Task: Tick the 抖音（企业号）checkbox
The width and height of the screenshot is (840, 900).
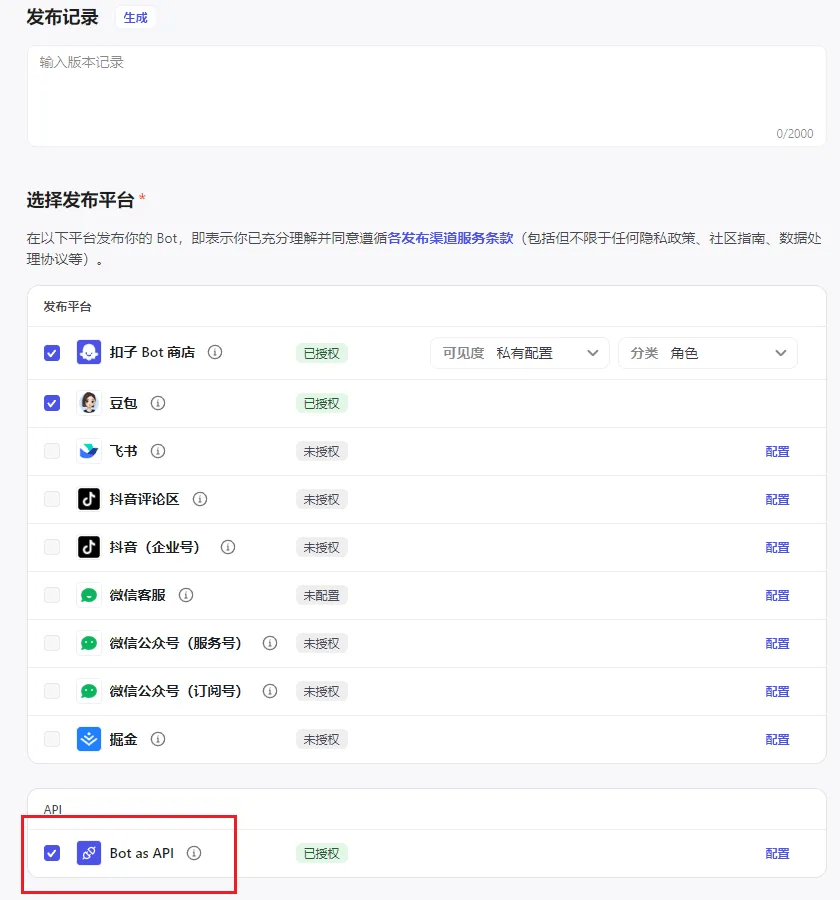Action: [52, 547]
